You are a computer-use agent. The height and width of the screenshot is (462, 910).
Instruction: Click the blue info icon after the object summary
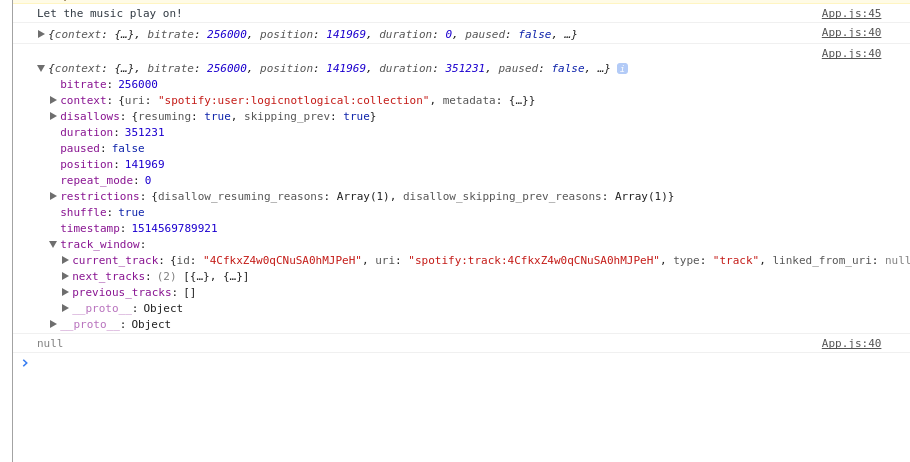pos(622,68)
